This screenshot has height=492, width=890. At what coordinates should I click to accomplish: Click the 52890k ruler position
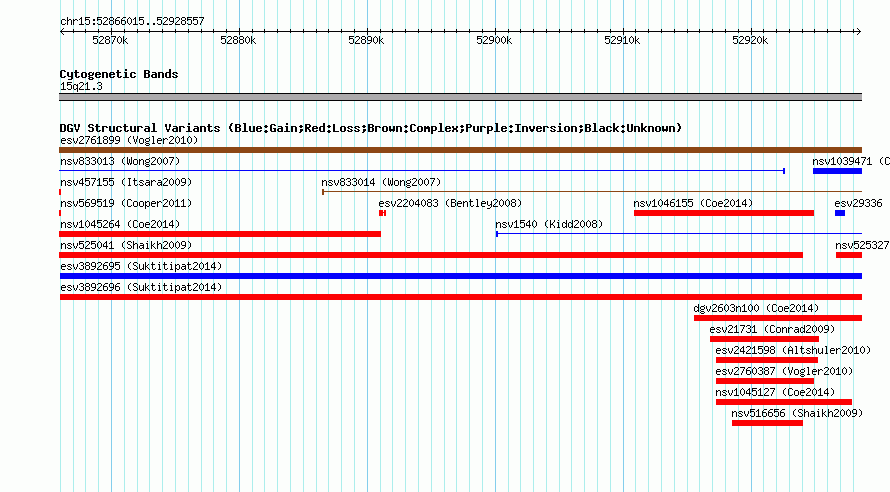[x=366, y=40]
